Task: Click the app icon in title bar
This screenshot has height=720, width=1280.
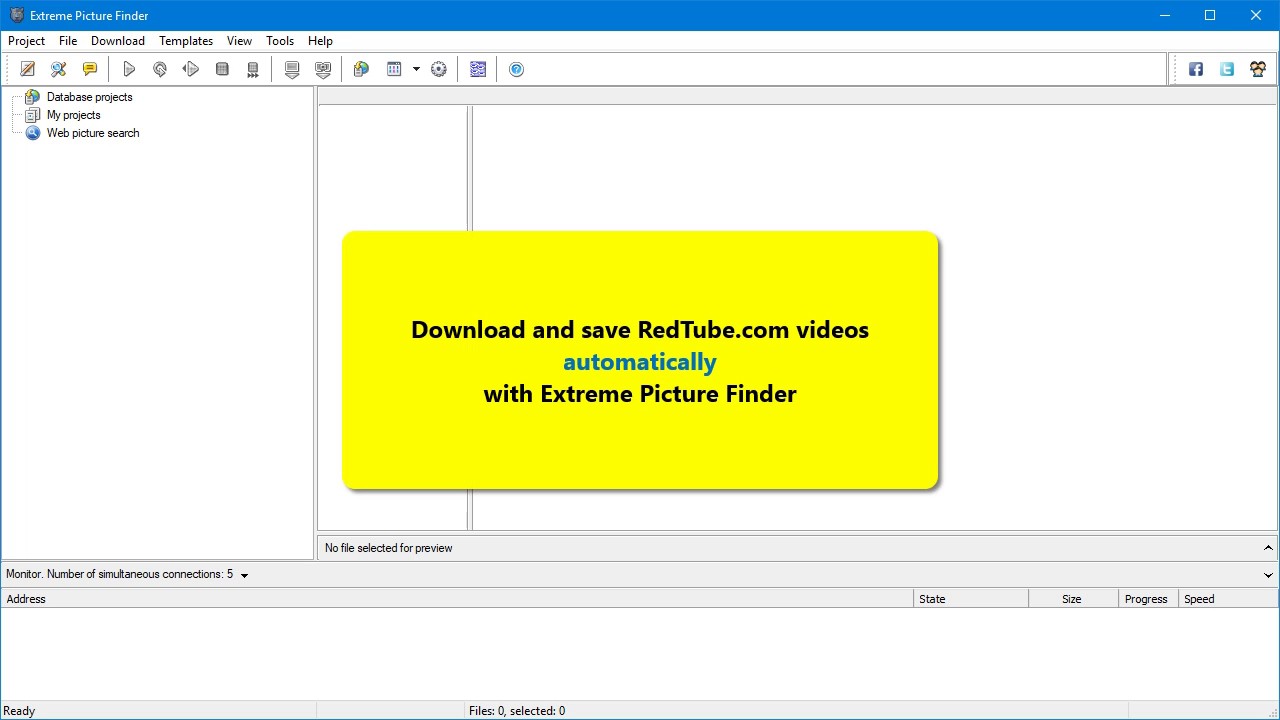Action: pos(16,15)
